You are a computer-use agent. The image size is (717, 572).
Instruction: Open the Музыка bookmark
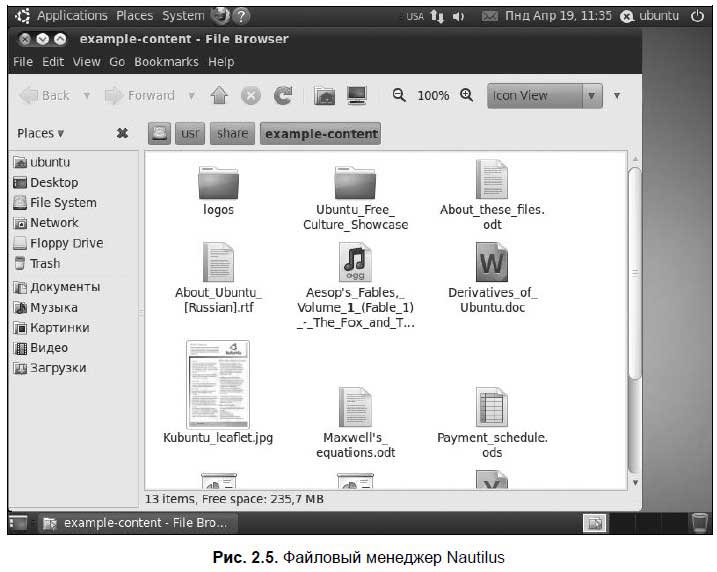point(46,308)
